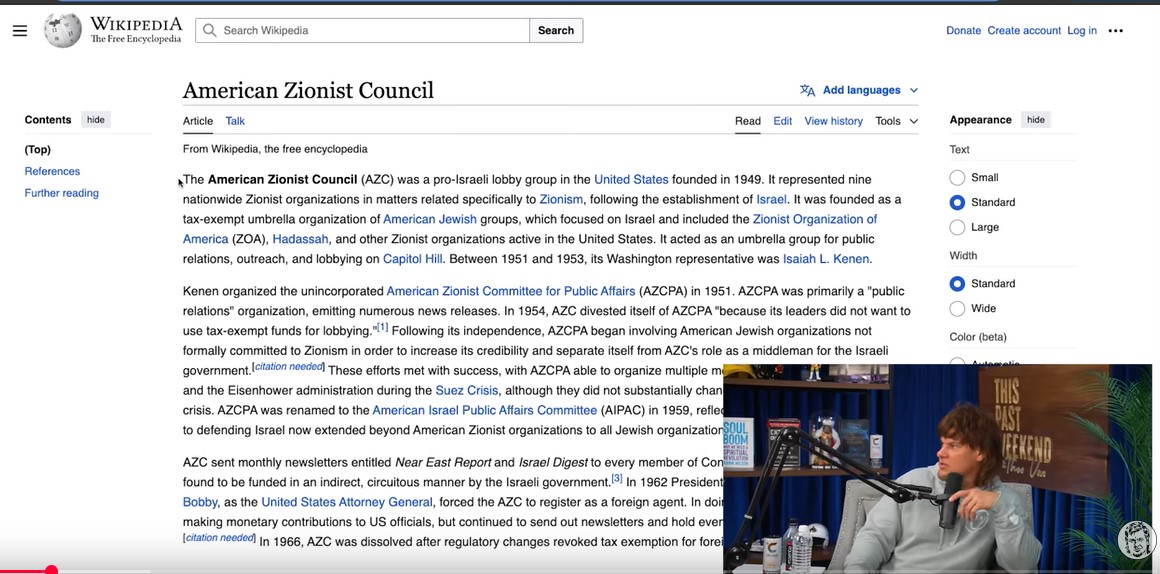This screenshot has height=574, width=1160.
Task: Open the View history tab
Action: tap(834, 121)
